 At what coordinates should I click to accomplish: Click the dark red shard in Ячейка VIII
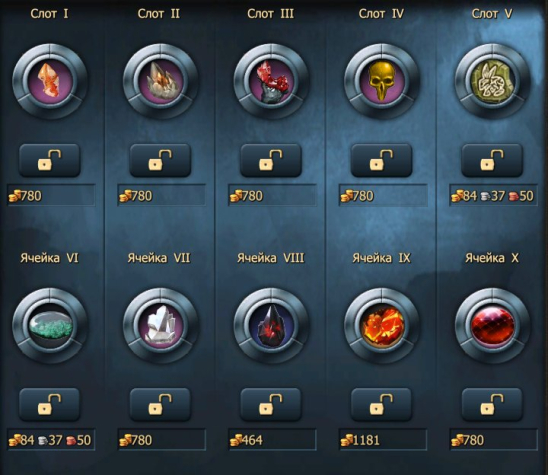point(271,326)
